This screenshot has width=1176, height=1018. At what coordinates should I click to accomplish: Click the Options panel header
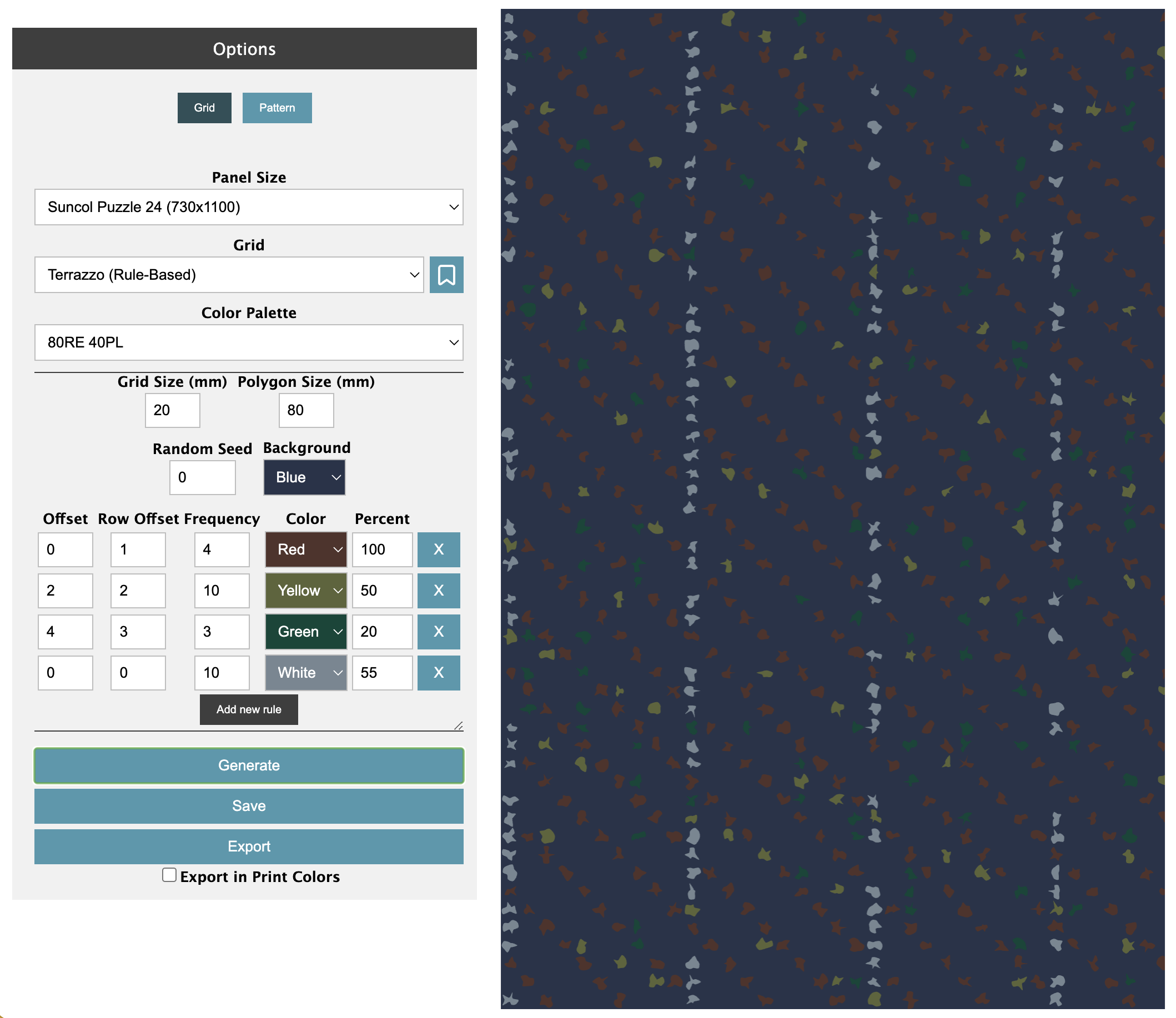(244, 49)
